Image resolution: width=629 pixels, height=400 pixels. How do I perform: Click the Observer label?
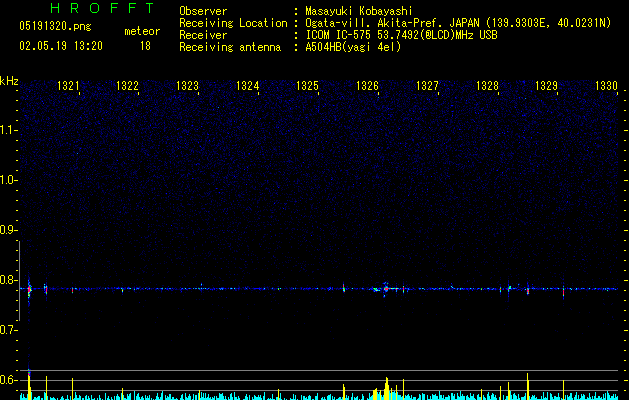[x=203, y=11]
